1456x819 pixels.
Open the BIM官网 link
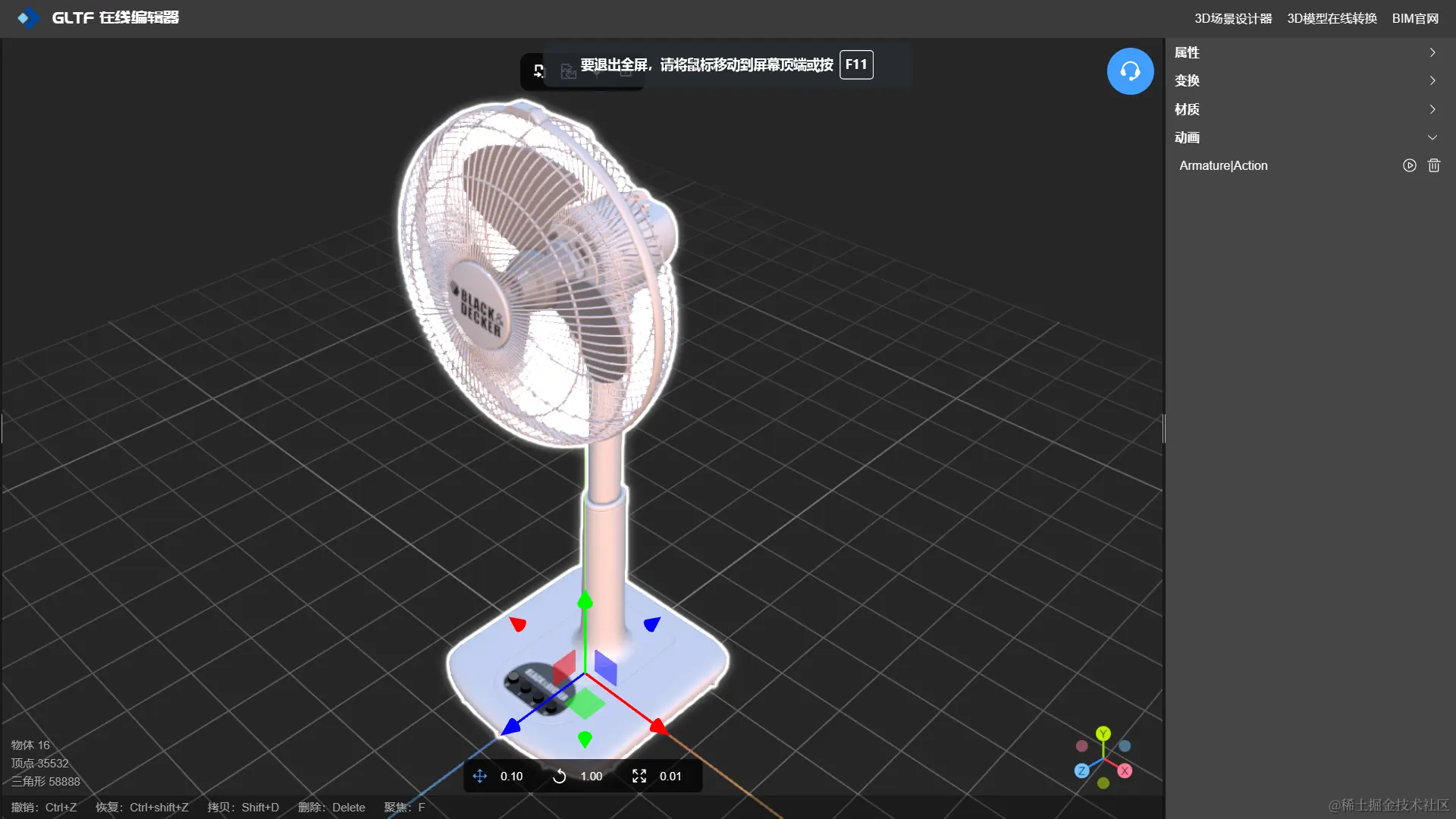(x=1415, y=18)
